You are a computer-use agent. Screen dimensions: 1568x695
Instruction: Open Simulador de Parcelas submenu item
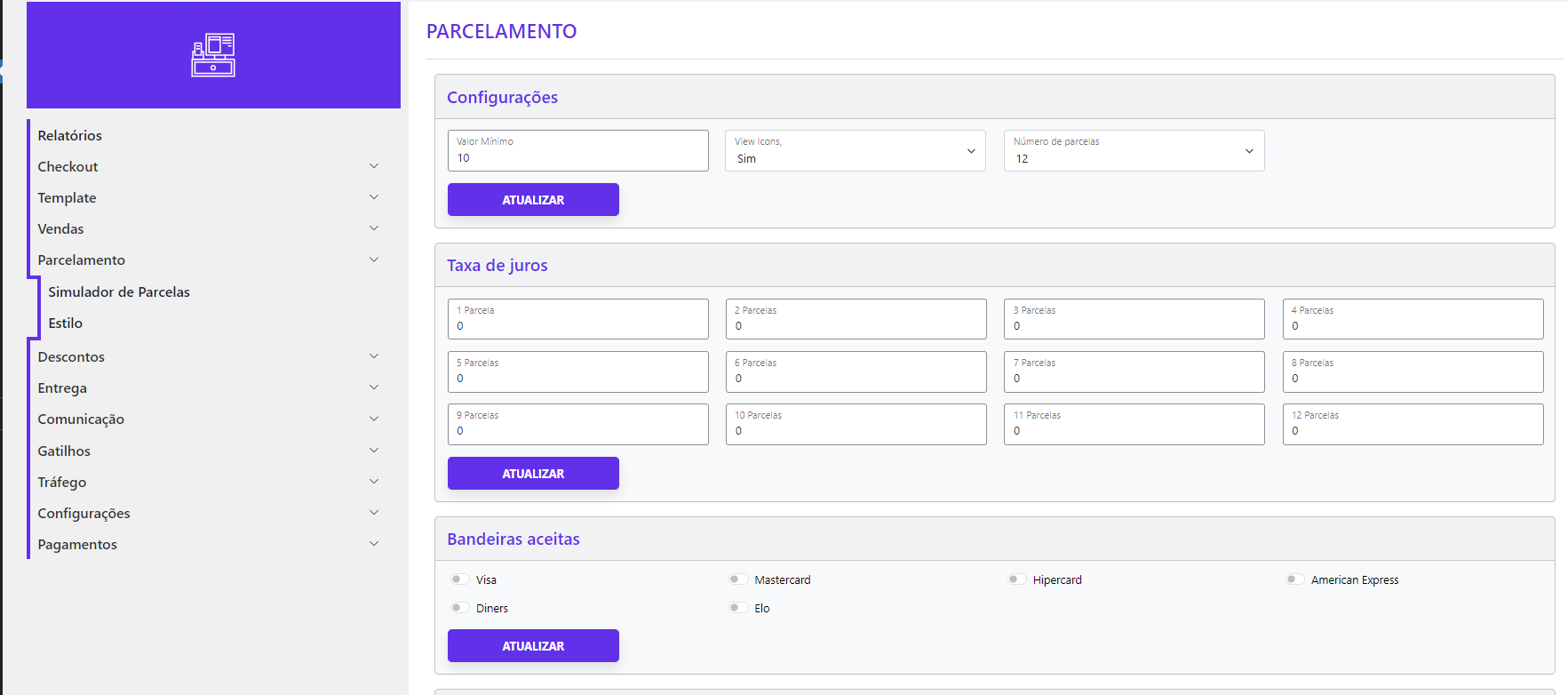click(119, 292)
